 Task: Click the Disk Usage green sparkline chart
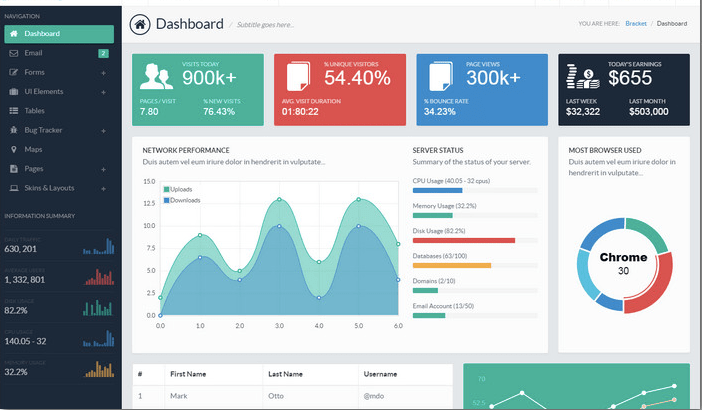(98, 308)
